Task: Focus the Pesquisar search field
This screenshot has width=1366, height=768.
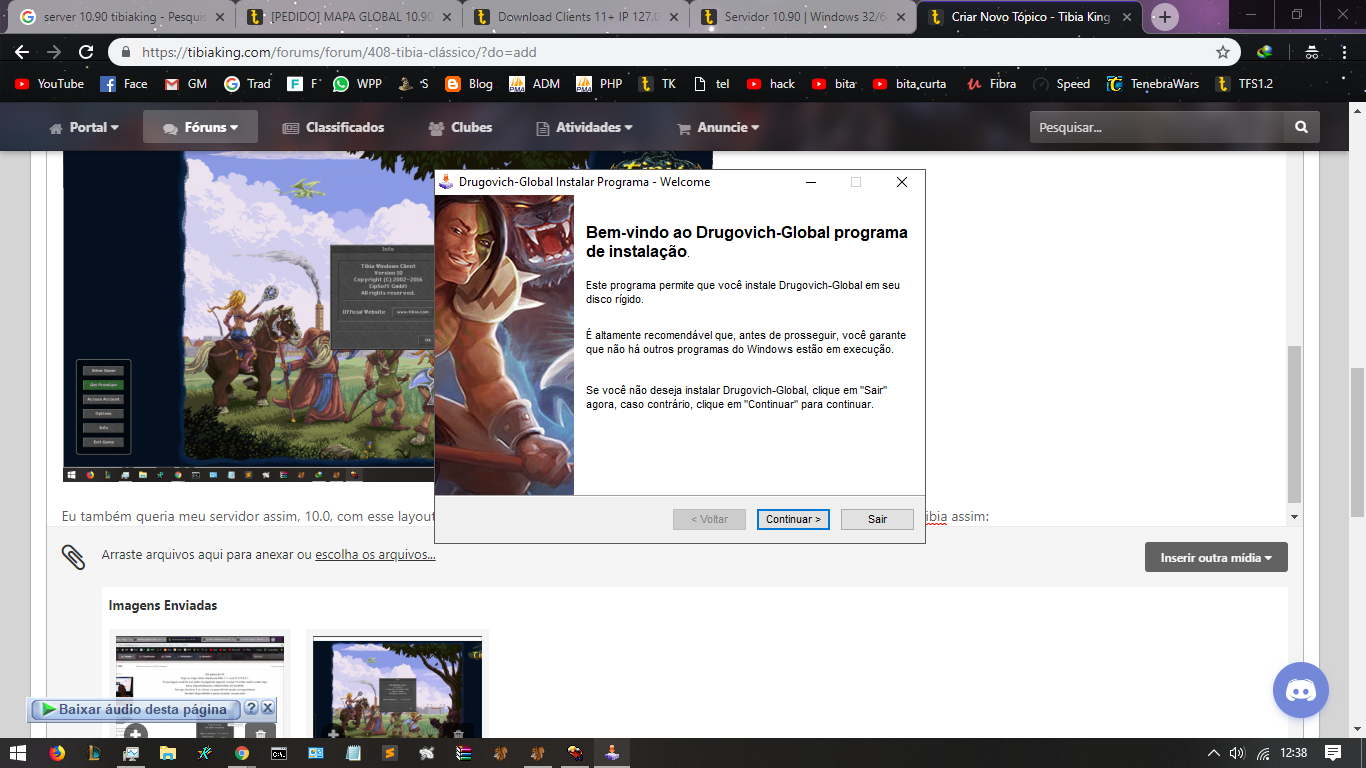Action: pos(1157,127)
